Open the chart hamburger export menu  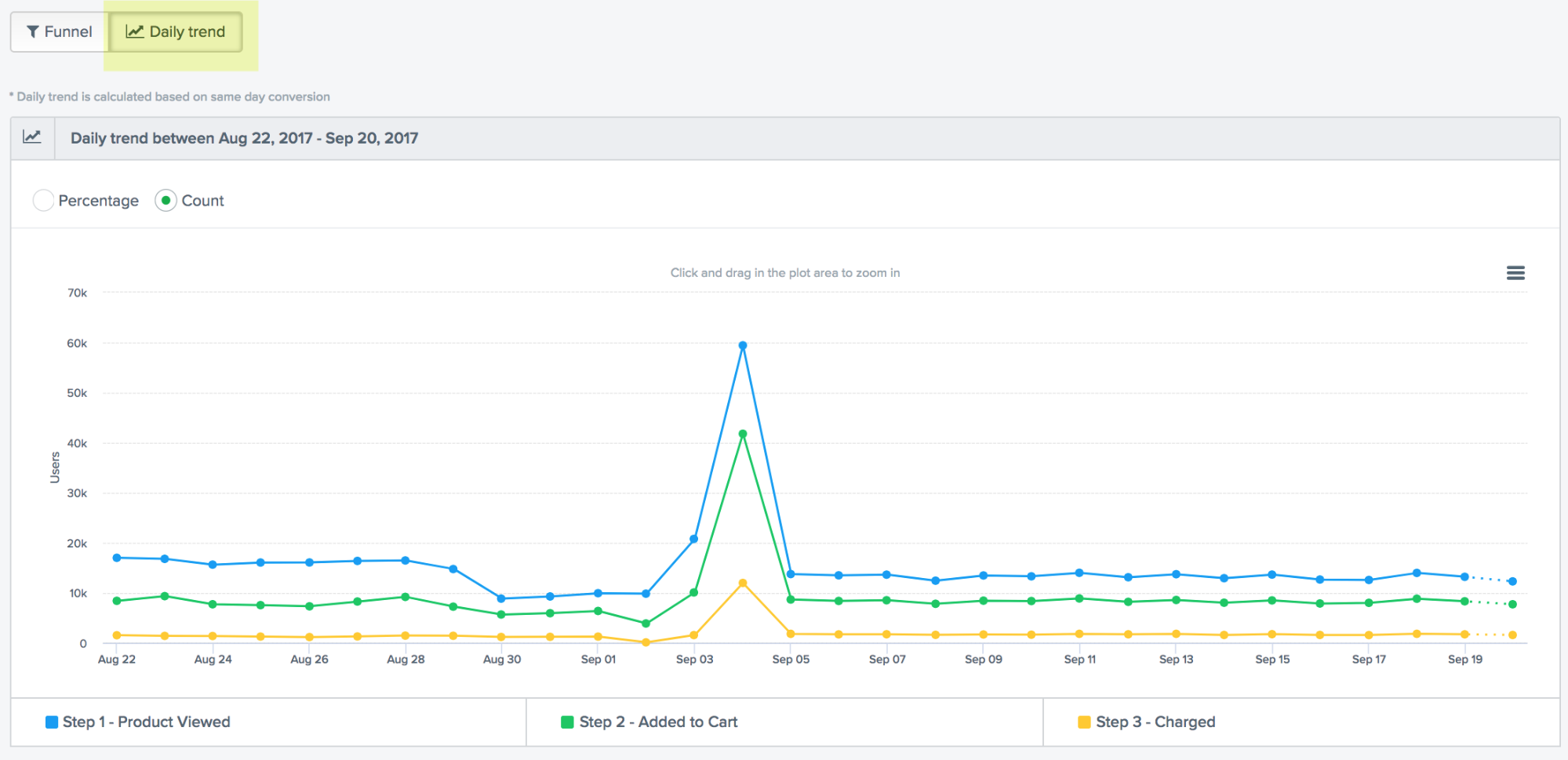[1515, 273]
